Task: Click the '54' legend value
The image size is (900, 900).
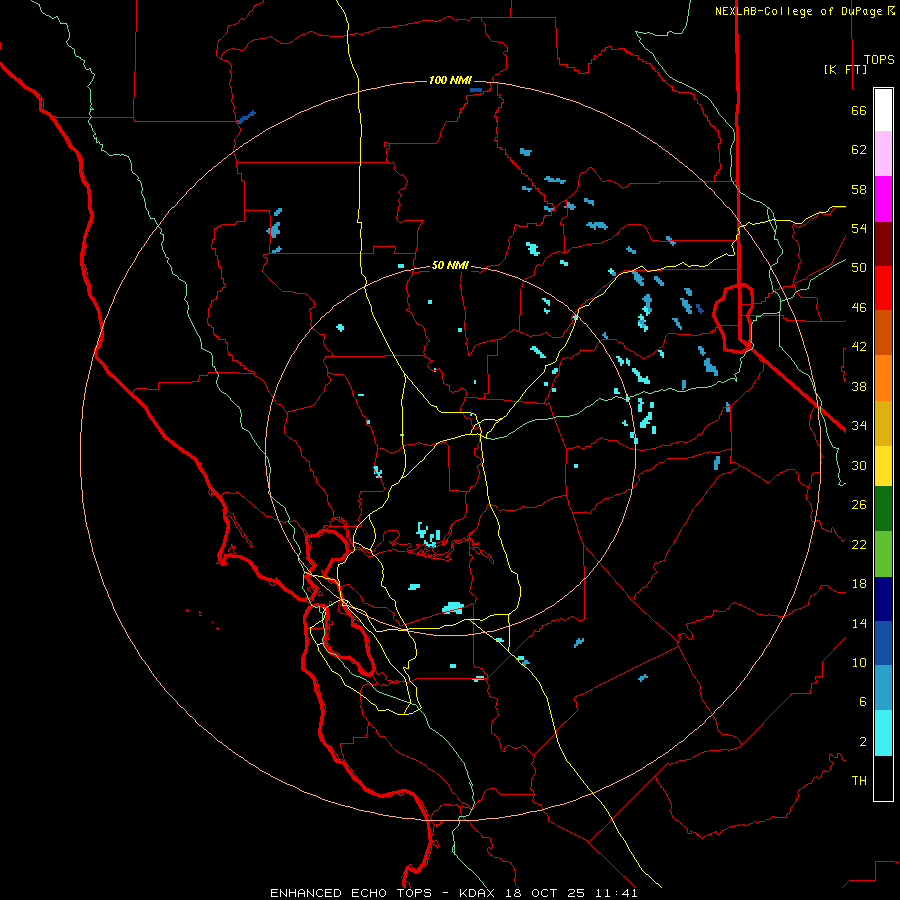Action: coord(859,228)
